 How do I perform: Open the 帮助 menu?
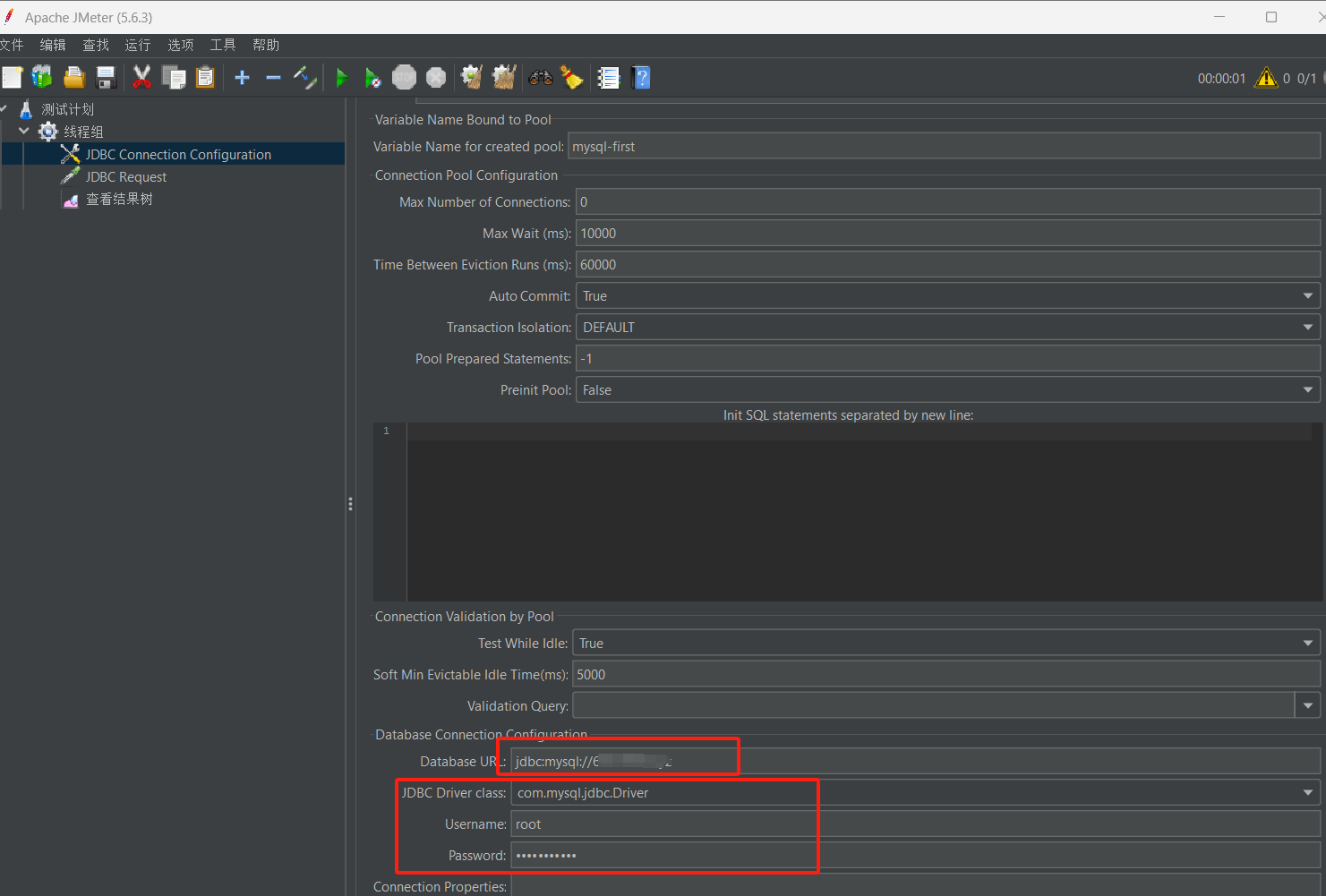pyautogui.click(x=266, y=45)
